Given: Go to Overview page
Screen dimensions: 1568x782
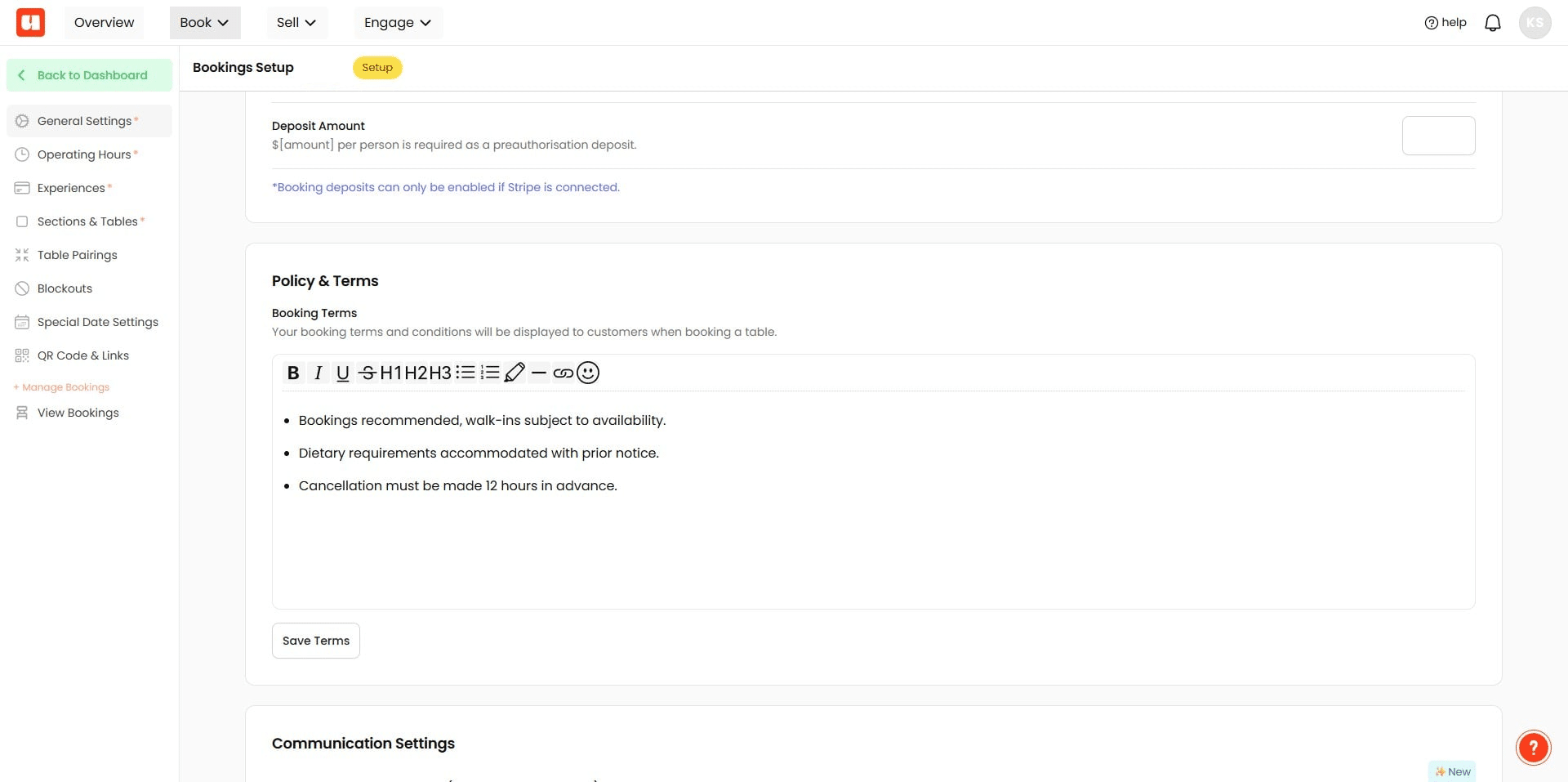Looking at the screenshot, I should tap(104, 23).
